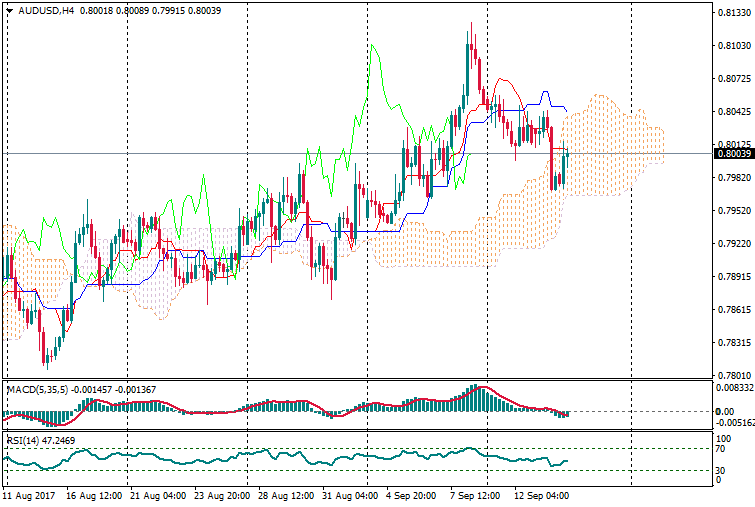The width and height of the screenshot is (755, 507).
Task: Select the MACD(5,35,5) indicator label
Action: point(35,388)
